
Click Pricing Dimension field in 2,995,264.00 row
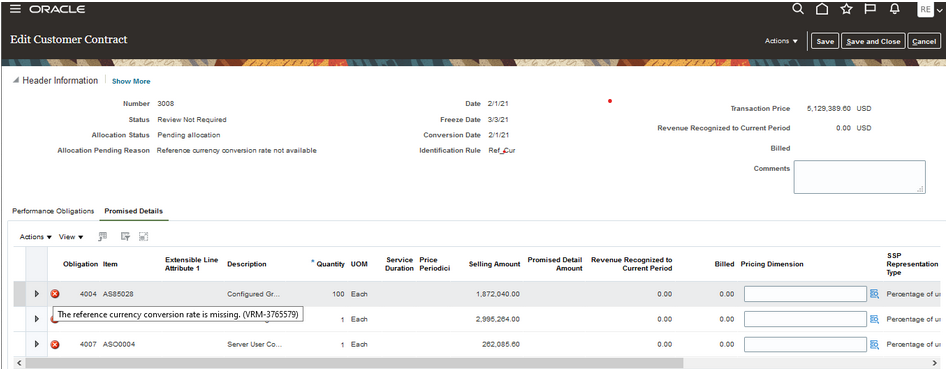tap(806, 319)
